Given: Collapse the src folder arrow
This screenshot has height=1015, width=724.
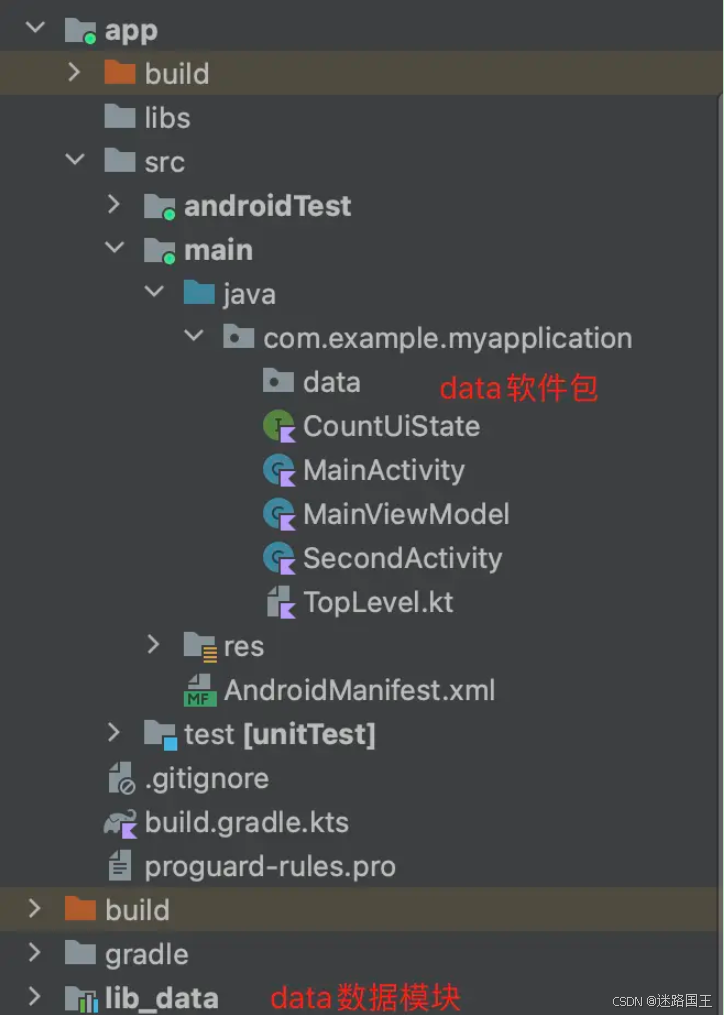Looking at the screenshot, I should [75, 159].
